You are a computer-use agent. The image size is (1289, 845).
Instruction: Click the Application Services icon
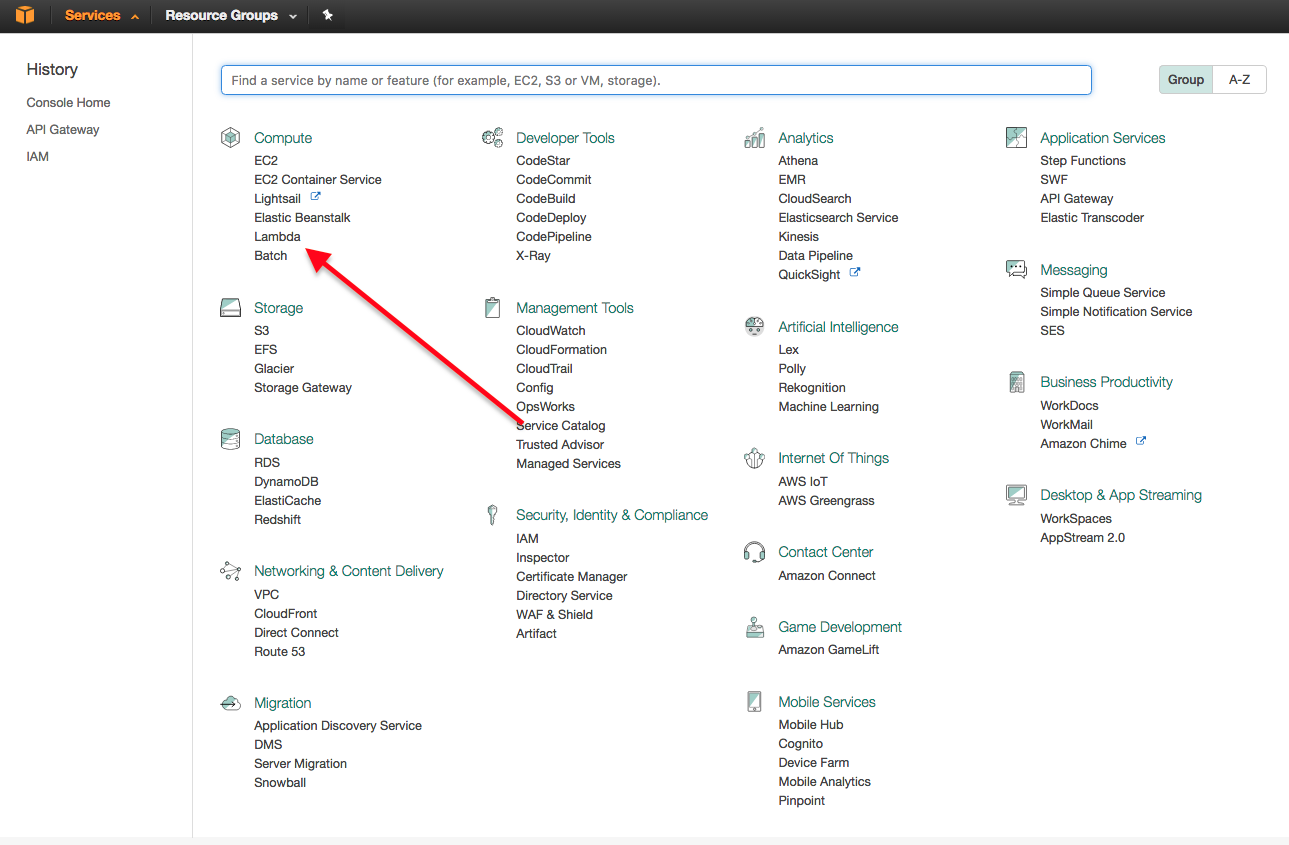coord(1016,138)
